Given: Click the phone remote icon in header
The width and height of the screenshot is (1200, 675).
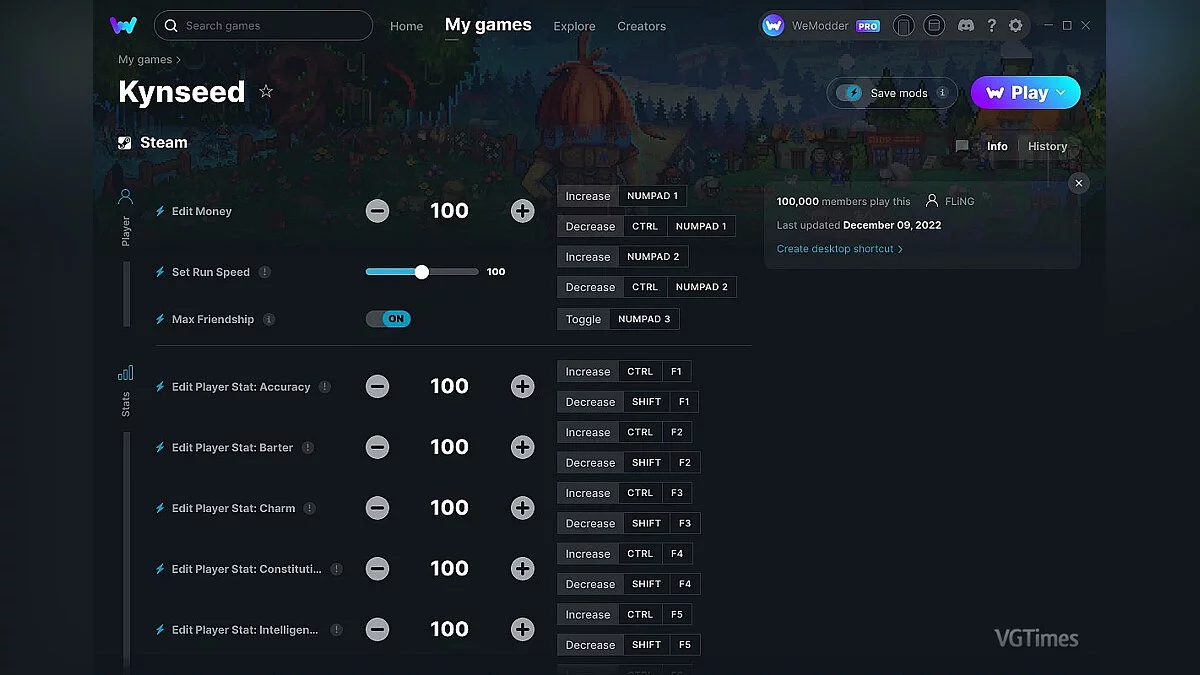Looking at the screenshot, I should 904,25.
